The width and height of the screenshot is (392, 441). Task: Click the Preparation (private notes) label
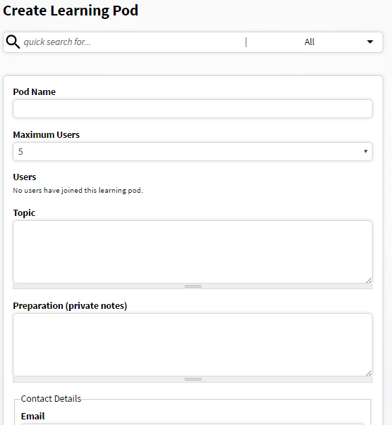(70, 306)
